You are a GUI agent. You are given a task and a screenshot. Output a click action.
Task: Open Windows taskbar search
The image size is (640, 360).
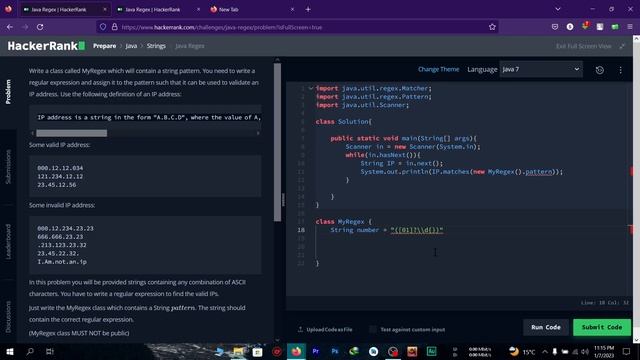[x=30, y=351]
